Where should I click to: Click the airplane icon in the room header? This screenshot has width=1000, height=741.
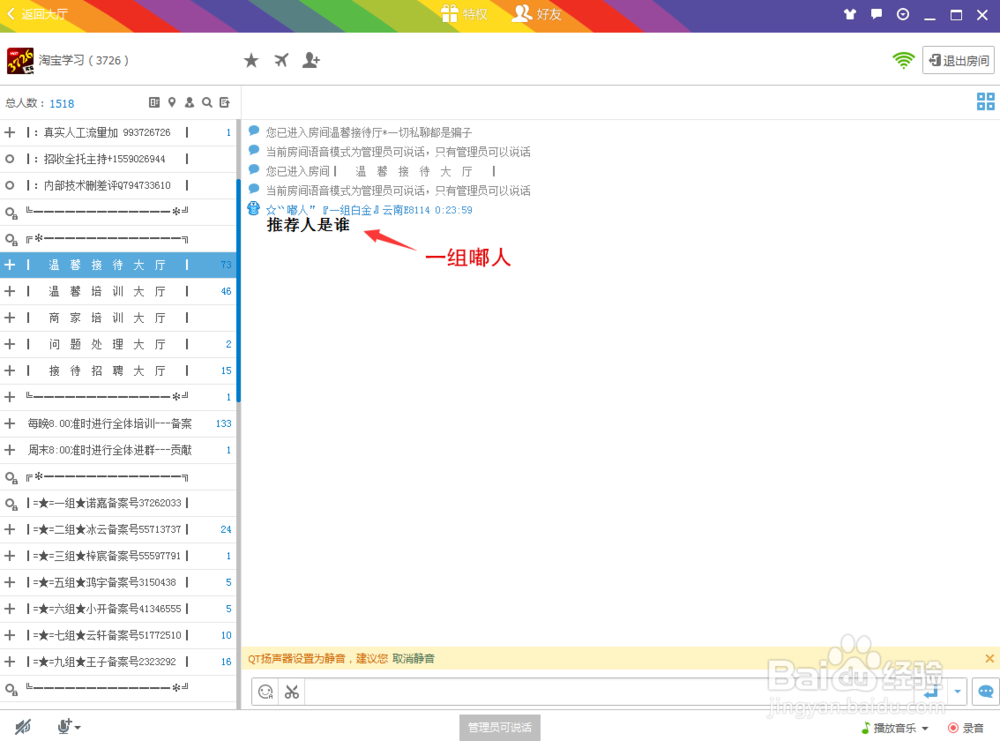[x=281, y=60]
